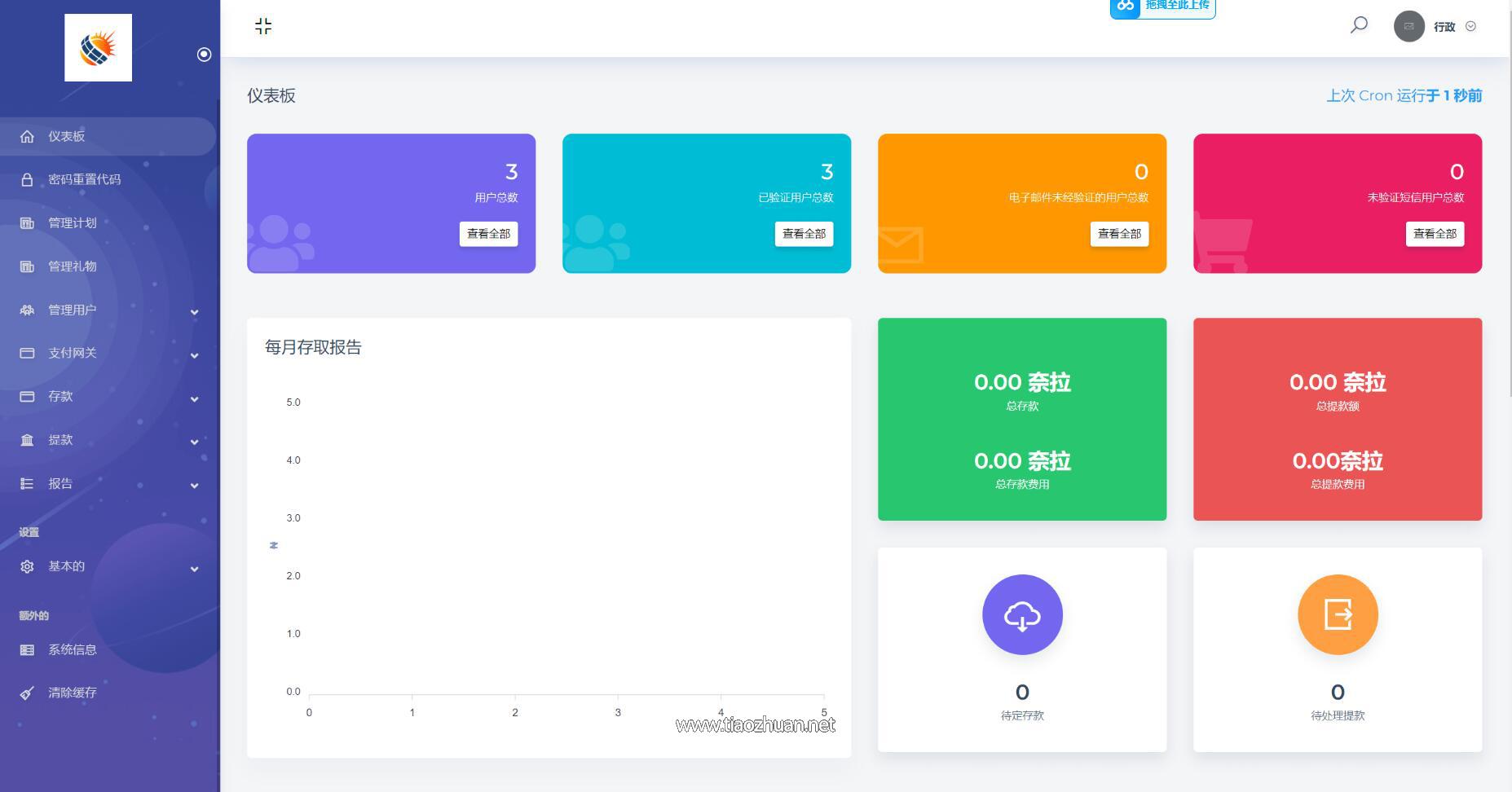Click the admin avatar image
Viewport: 1512px width, 792px height.
[x=1408, y=26]
